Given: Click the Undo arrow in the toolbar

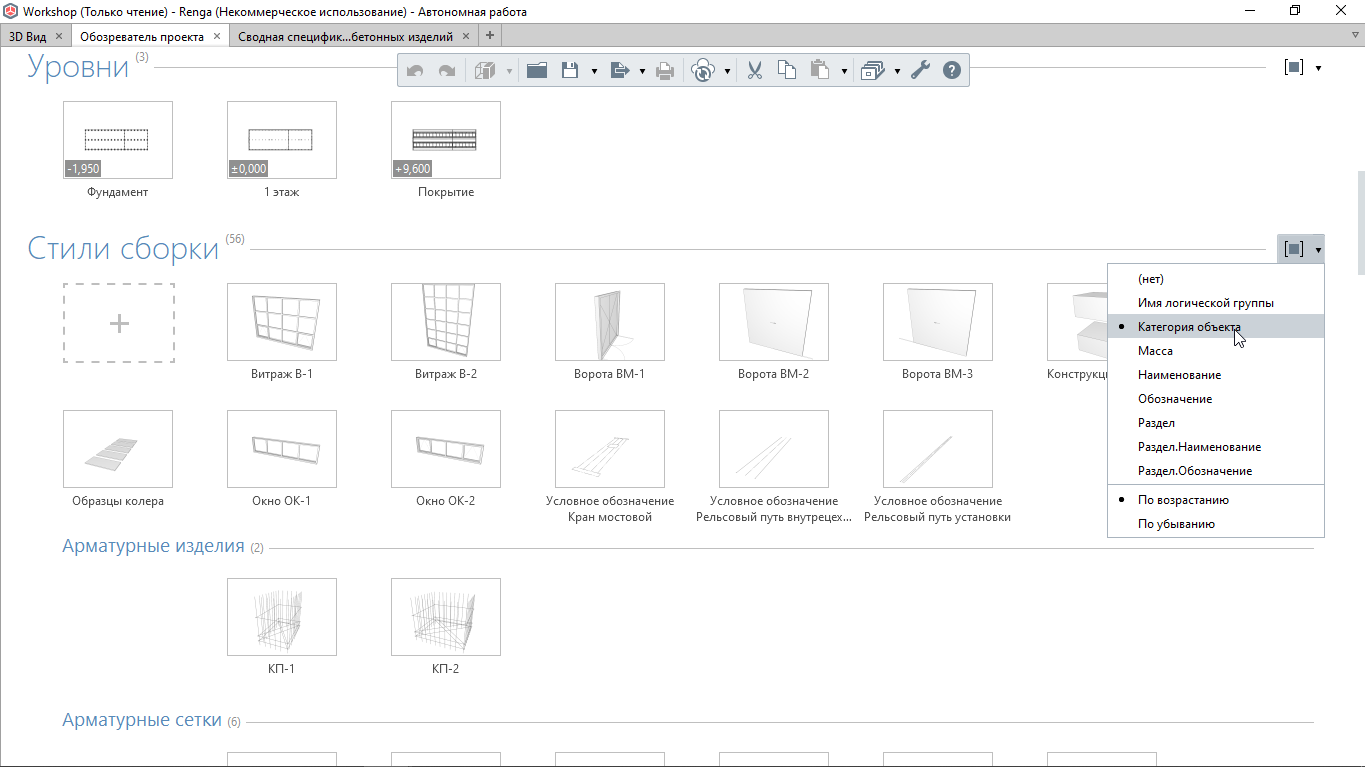Looking at the screenshot, I should click(x=416, y=71).
